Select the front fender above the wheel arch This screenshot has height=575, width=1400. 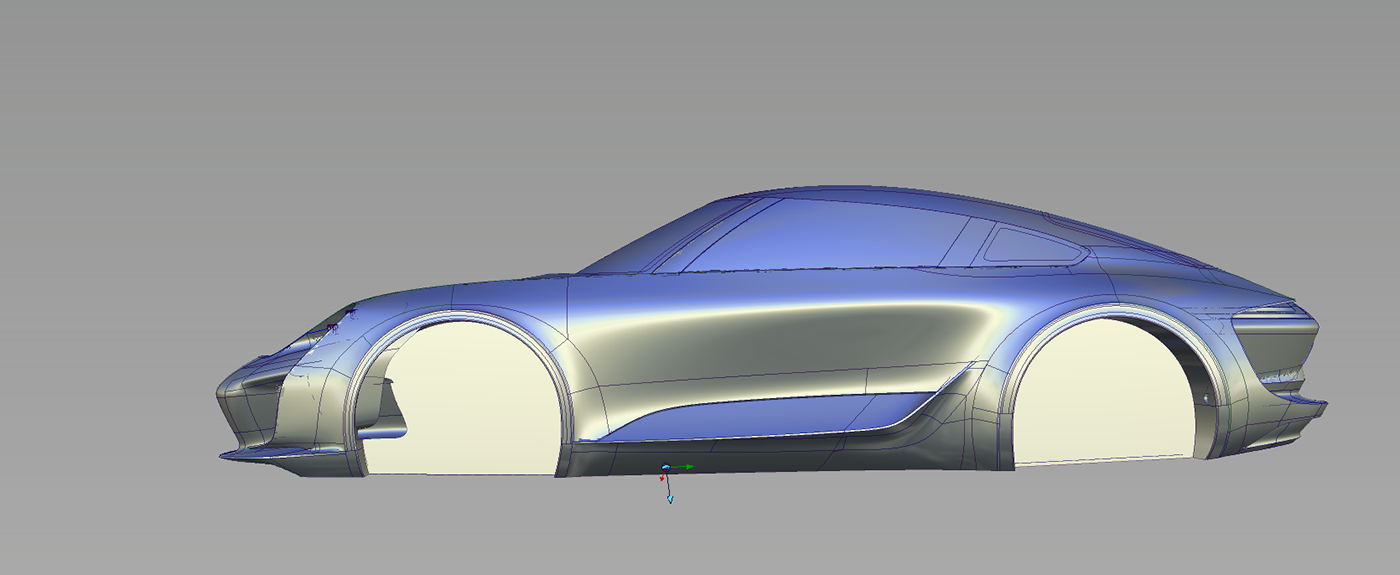click(x=450, y=298)
